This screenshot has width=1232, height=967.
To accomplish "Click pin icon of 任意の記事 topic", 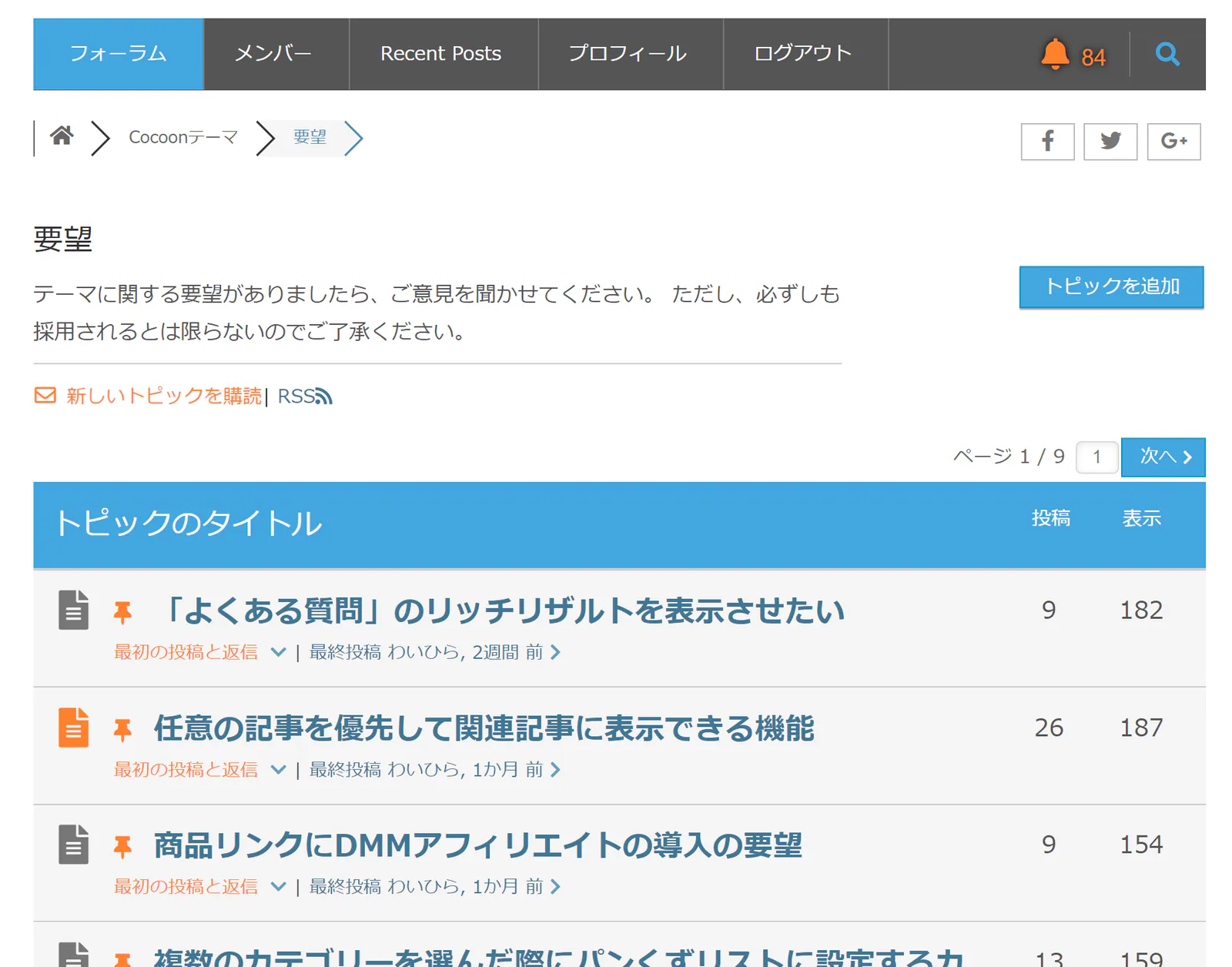I will [x=122, y=729].
